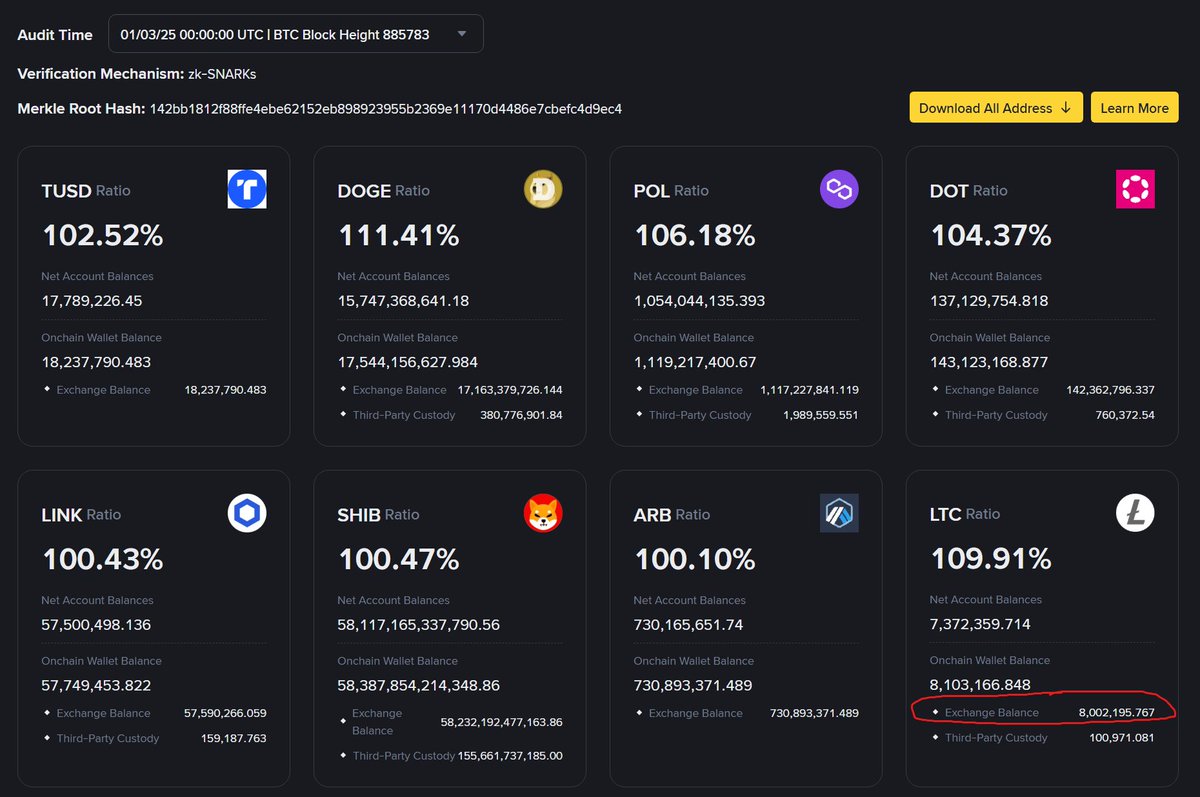Click POL exchange balance 1,117,227,841.119

[x=809, y=390]
